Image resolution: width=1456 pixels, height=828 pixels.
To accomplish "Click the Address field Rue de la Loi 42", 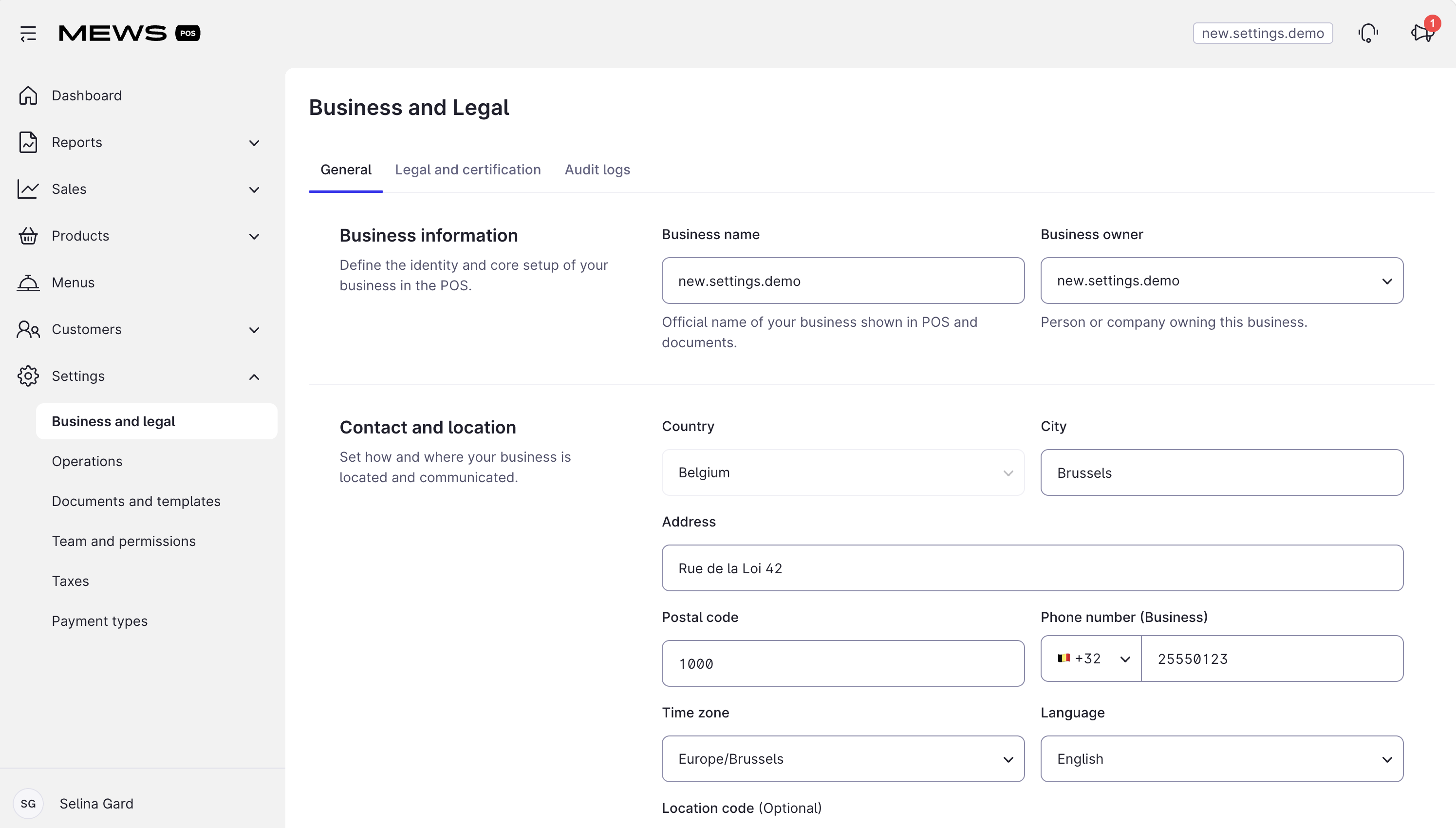I will [1032, 568].
